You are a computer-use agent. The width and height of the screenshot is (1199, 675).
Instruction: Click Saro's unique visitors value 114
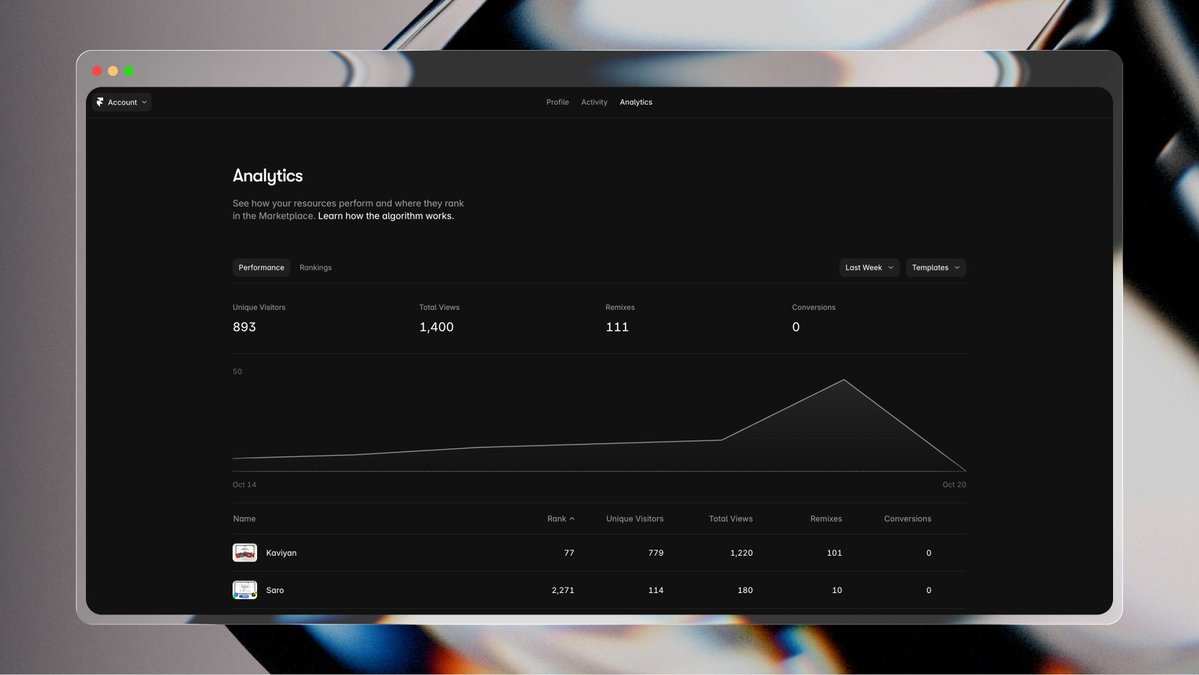pyautogui.click(x=656, y=590)
